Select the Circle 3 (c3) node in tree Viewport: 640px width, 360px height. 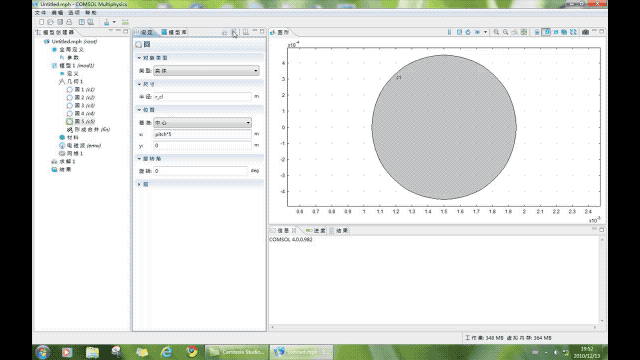tap(81, 105)
